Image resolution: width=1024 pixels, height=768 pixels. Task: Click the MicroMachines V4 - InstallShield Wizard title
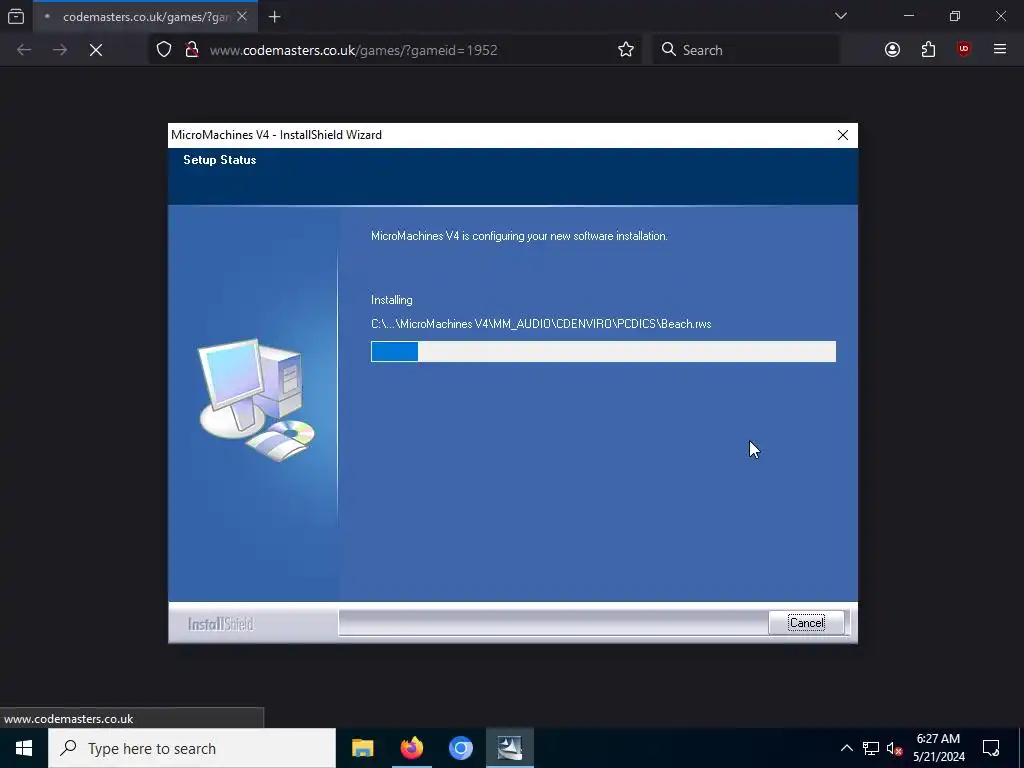point(276,135)
